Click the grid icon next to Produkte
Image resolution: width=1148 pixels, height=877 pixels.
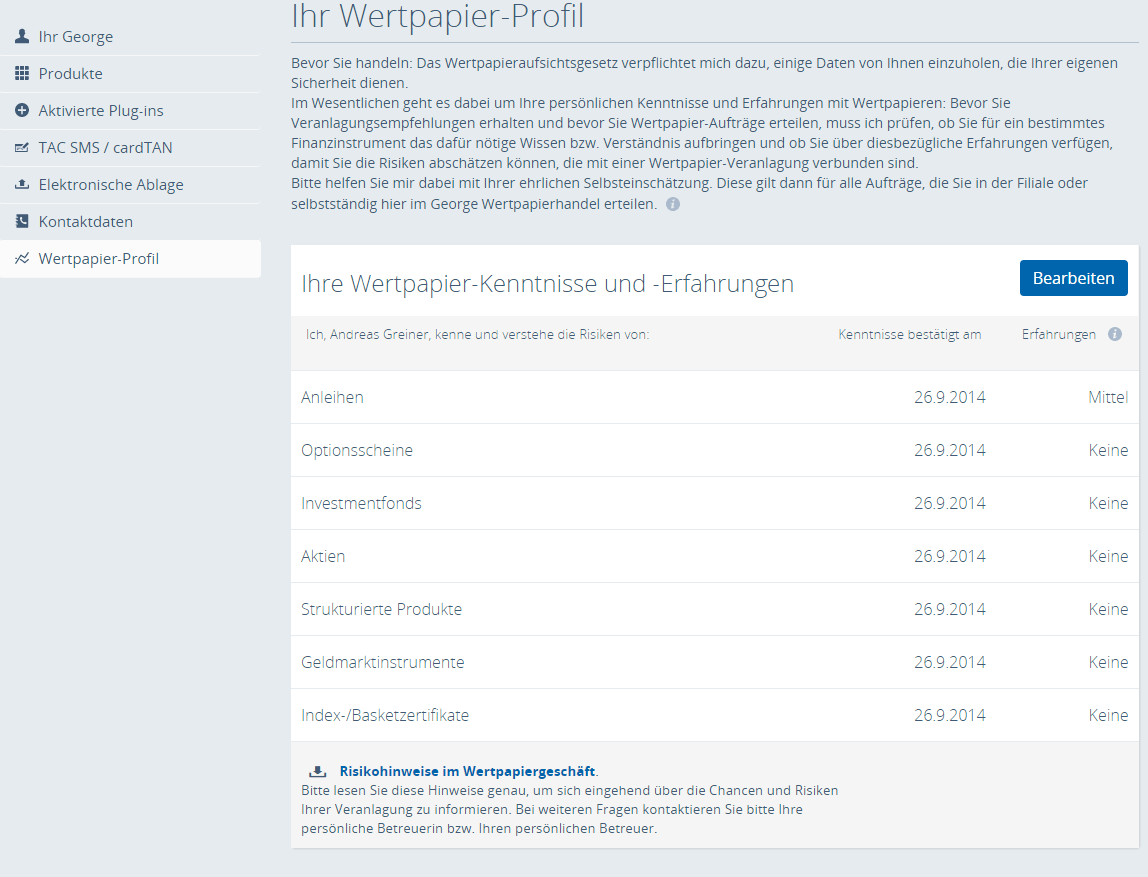[x=22, y=73]
